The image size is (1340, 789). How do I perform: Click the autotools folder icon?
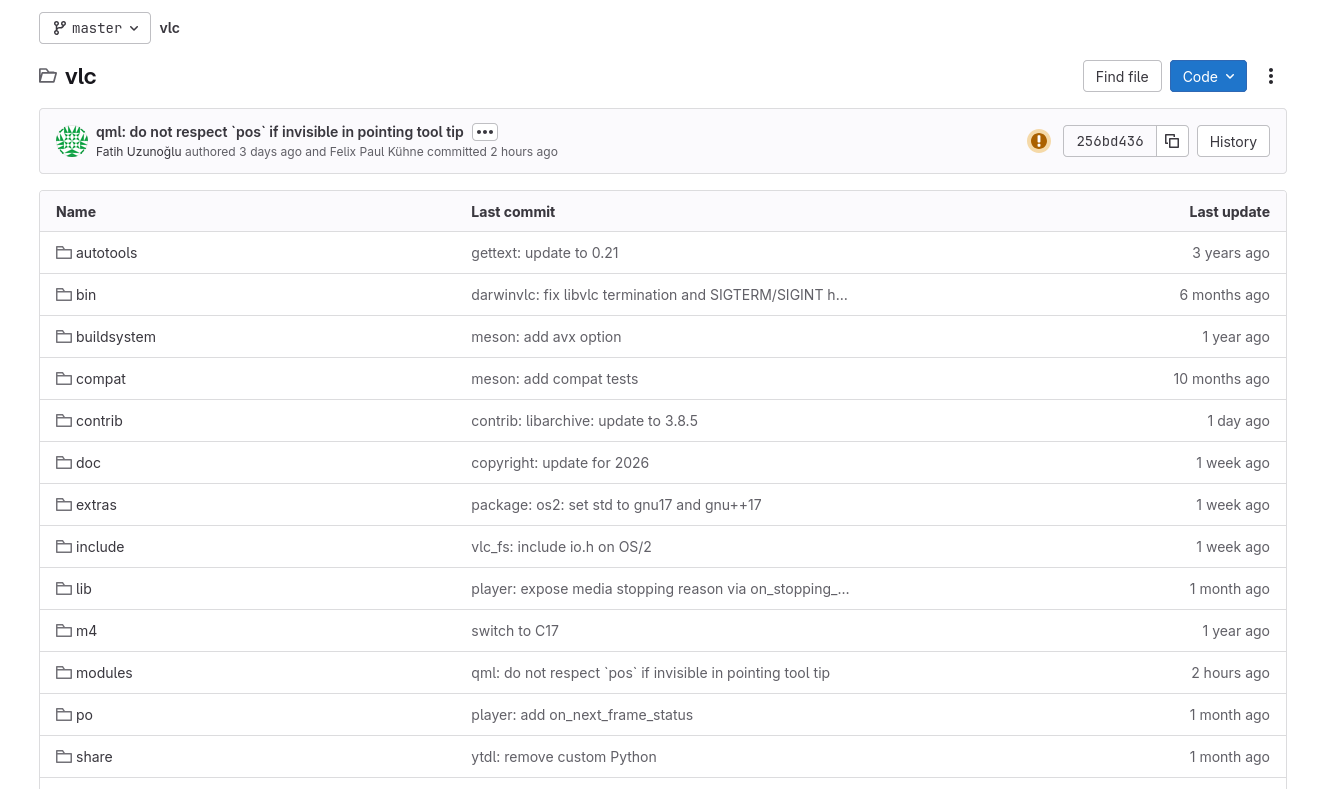64,253
